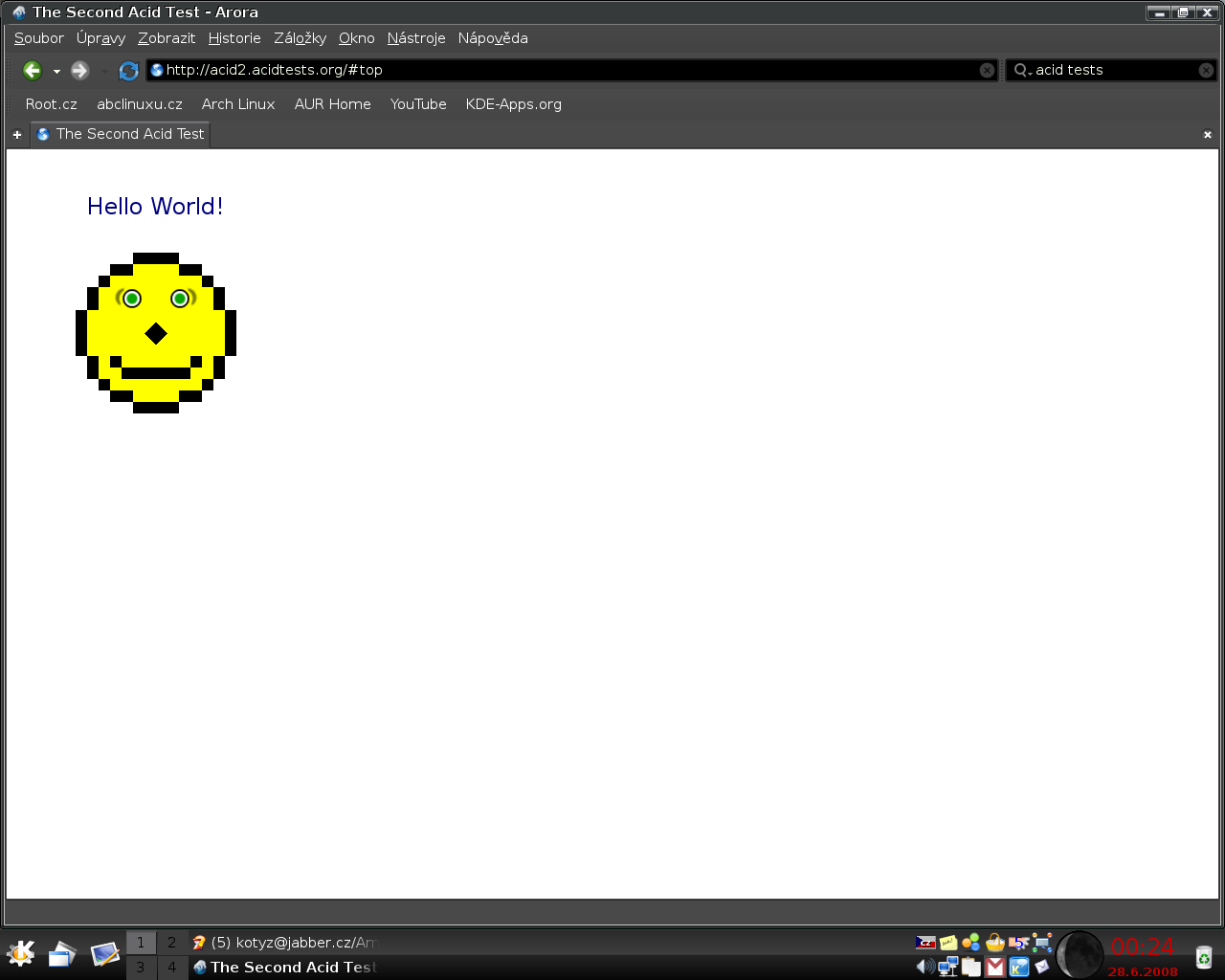Open the YouTube bookmark
This screenshot has height=980, width=1225.
[x=418, y=104]
